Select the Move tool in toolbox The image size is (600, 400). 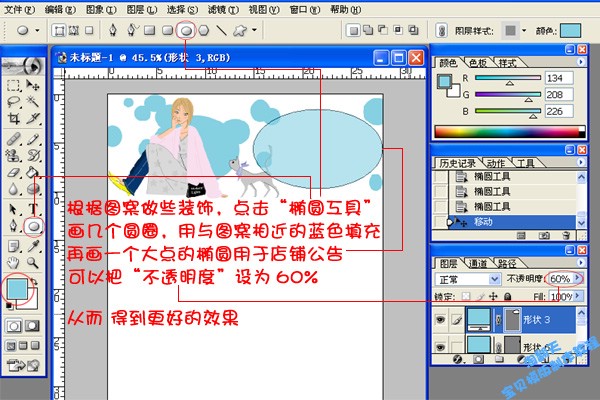pyautogui.click(x=33, y=85)
